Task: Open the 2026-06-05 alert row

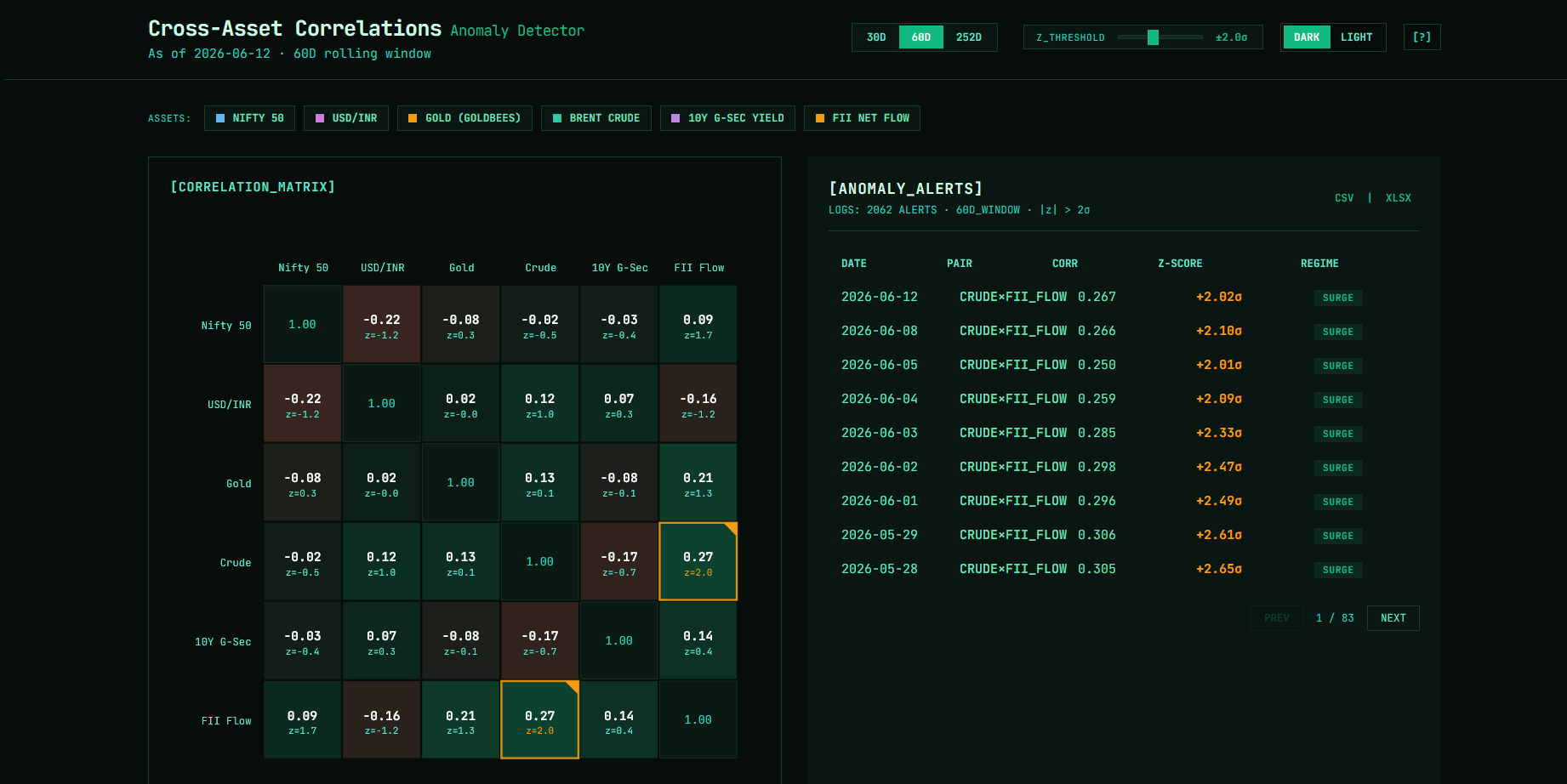Action: [1124, 365]
